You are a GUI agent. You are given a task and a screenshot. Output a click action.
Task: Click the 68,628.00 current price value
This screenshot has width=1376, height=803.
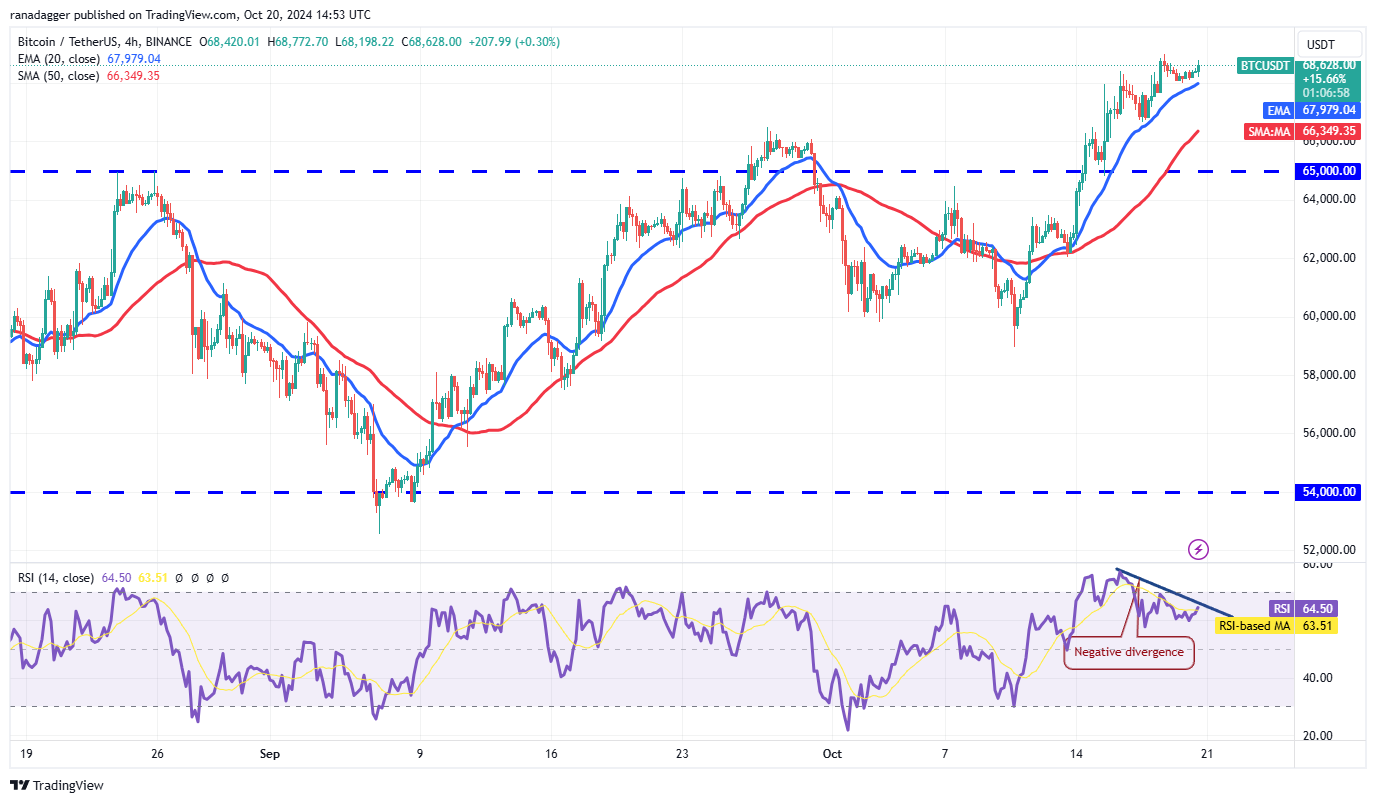[1329, 65]
